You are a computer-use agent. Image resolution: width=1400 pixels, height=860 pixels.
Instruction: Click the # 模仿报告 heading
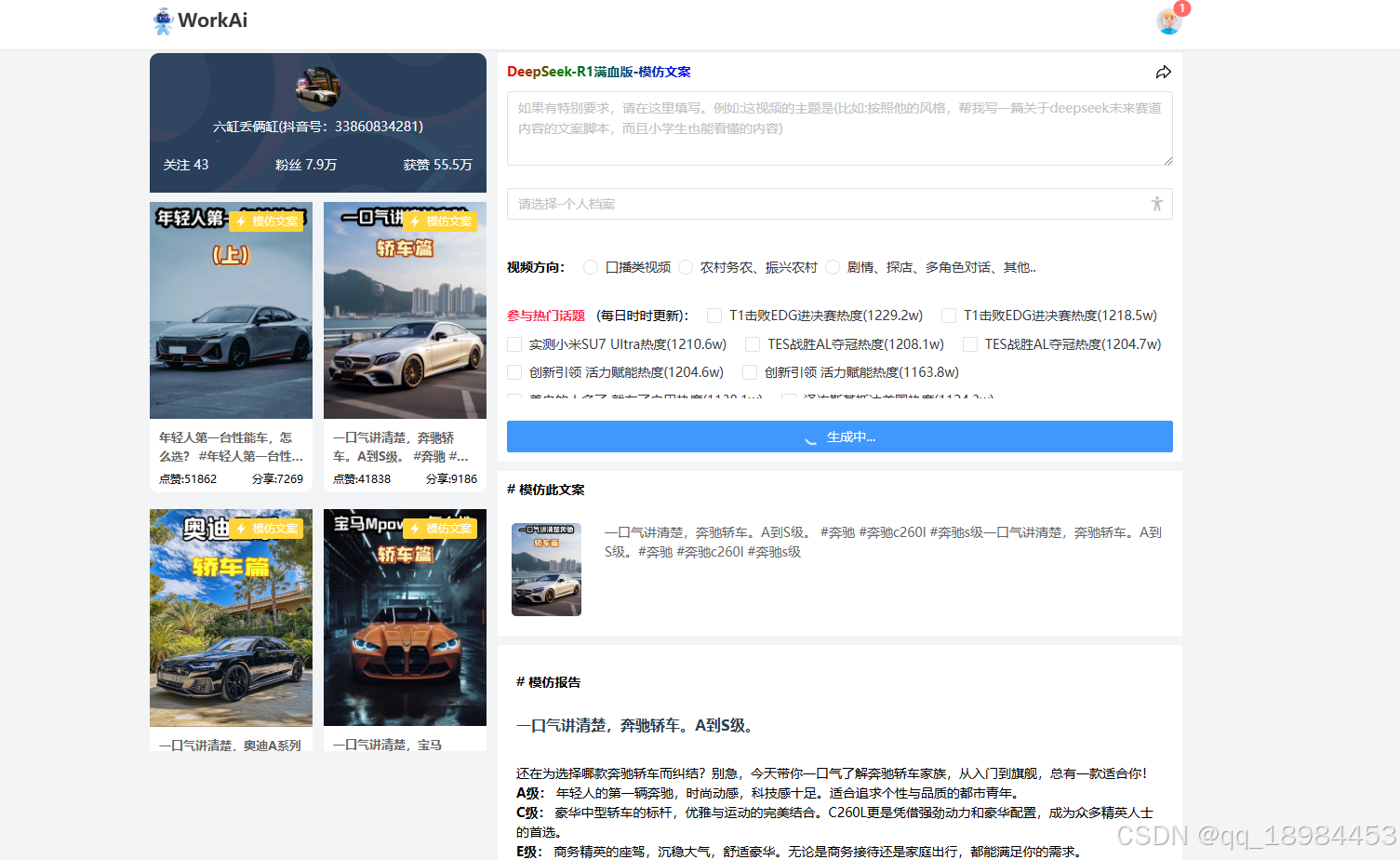click(548, 682)
